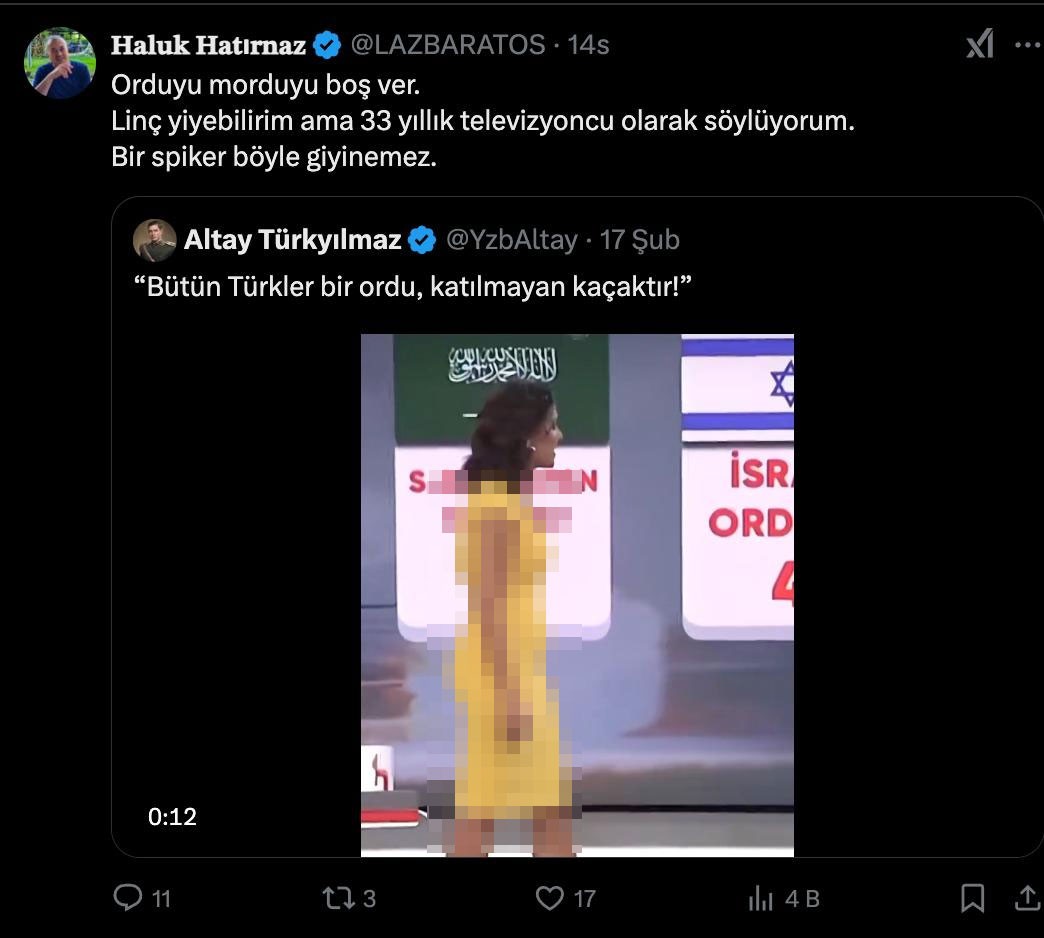Image resolution: width=1044 pixels, height=938 pixels.
Task: Share the tweet via share icon
Action: [1027, 897]
